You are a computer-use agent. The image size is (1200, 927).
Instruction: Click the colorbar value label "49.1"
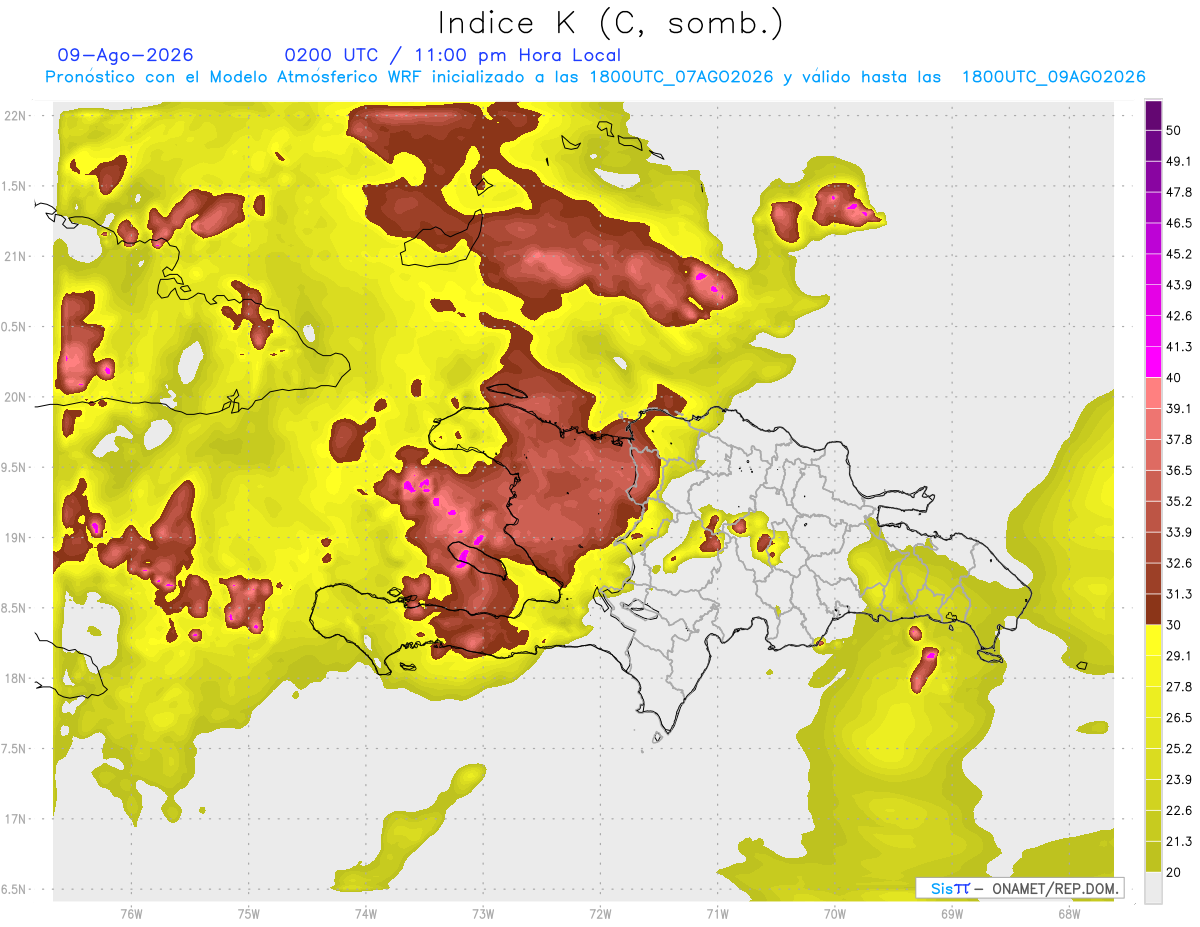[x=1178, y=161]
